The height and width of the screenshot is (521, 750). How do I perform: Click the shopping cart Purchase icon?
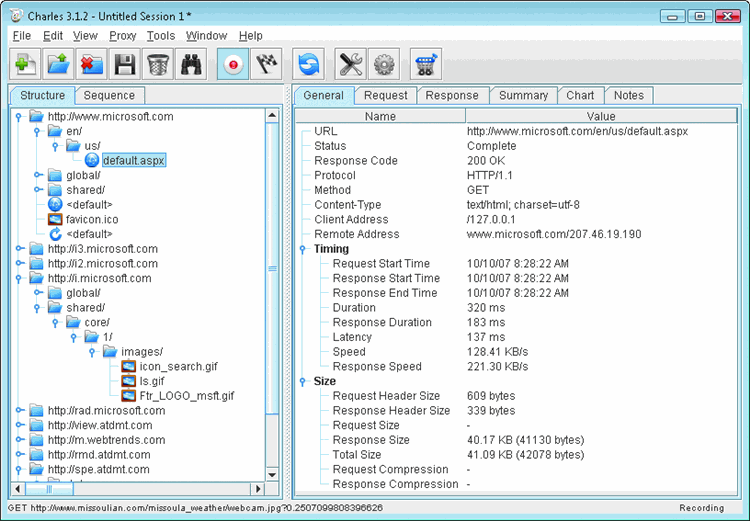tap(426, 64)
